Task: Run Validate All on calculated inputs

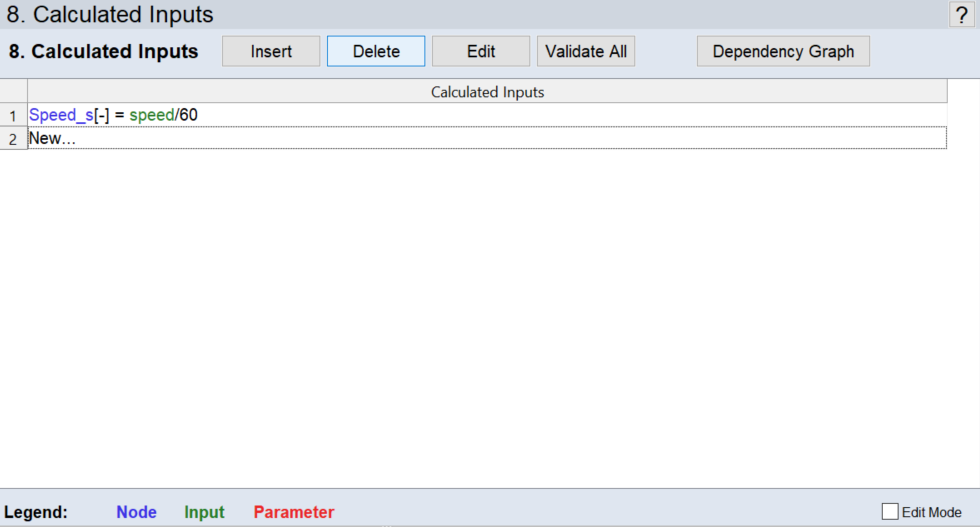Action: 586,51
